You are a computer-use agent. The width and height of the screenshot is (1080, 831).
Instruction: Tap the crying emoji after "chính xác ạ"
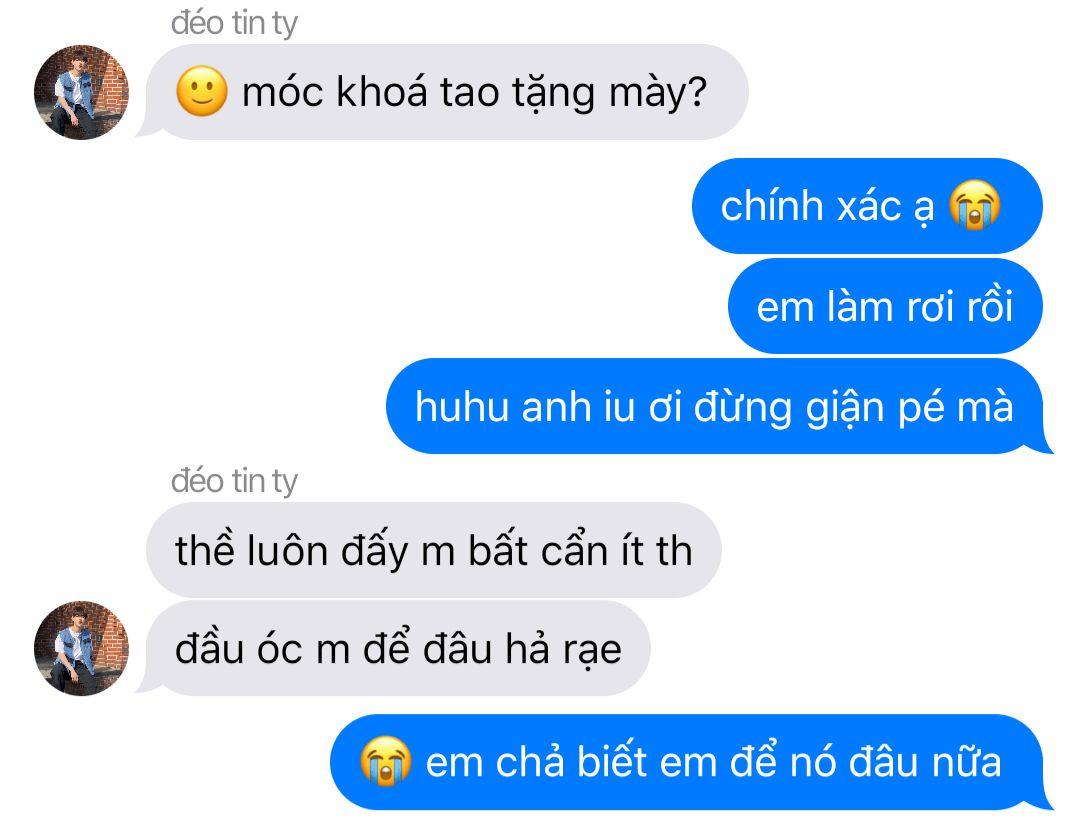click(975, 205)
